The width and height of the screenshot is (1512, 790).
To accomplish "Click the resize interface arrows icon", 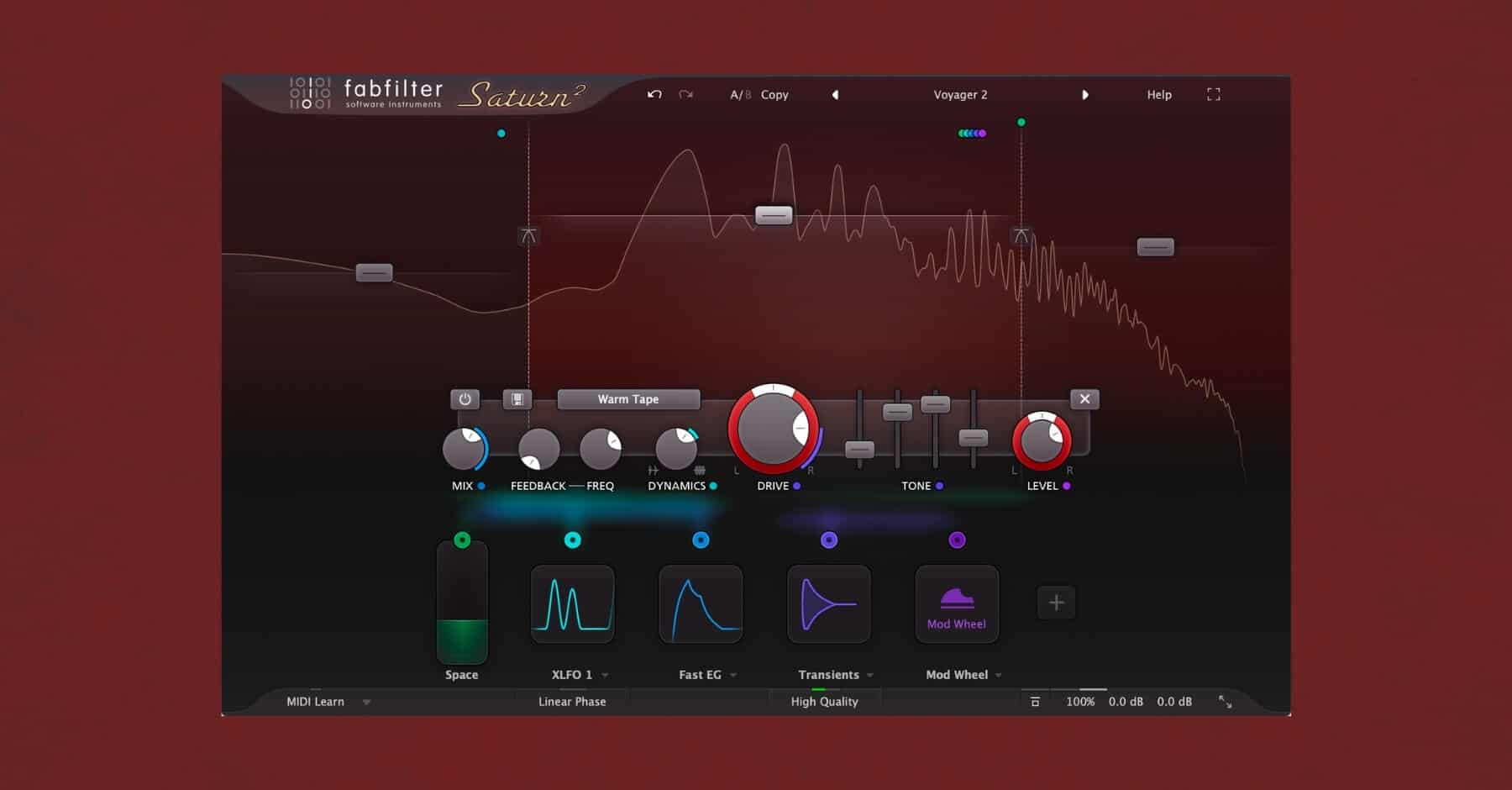I will 1226,702.
